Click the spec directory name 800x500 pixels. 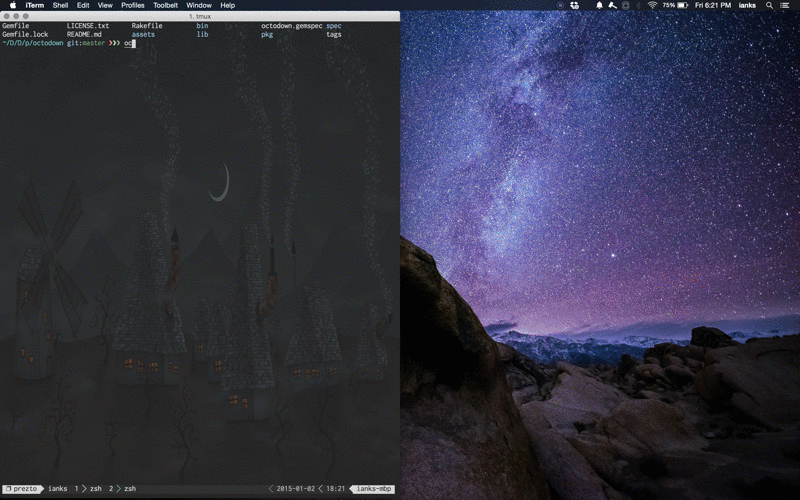pyautogui.click(x=334, y=26)
